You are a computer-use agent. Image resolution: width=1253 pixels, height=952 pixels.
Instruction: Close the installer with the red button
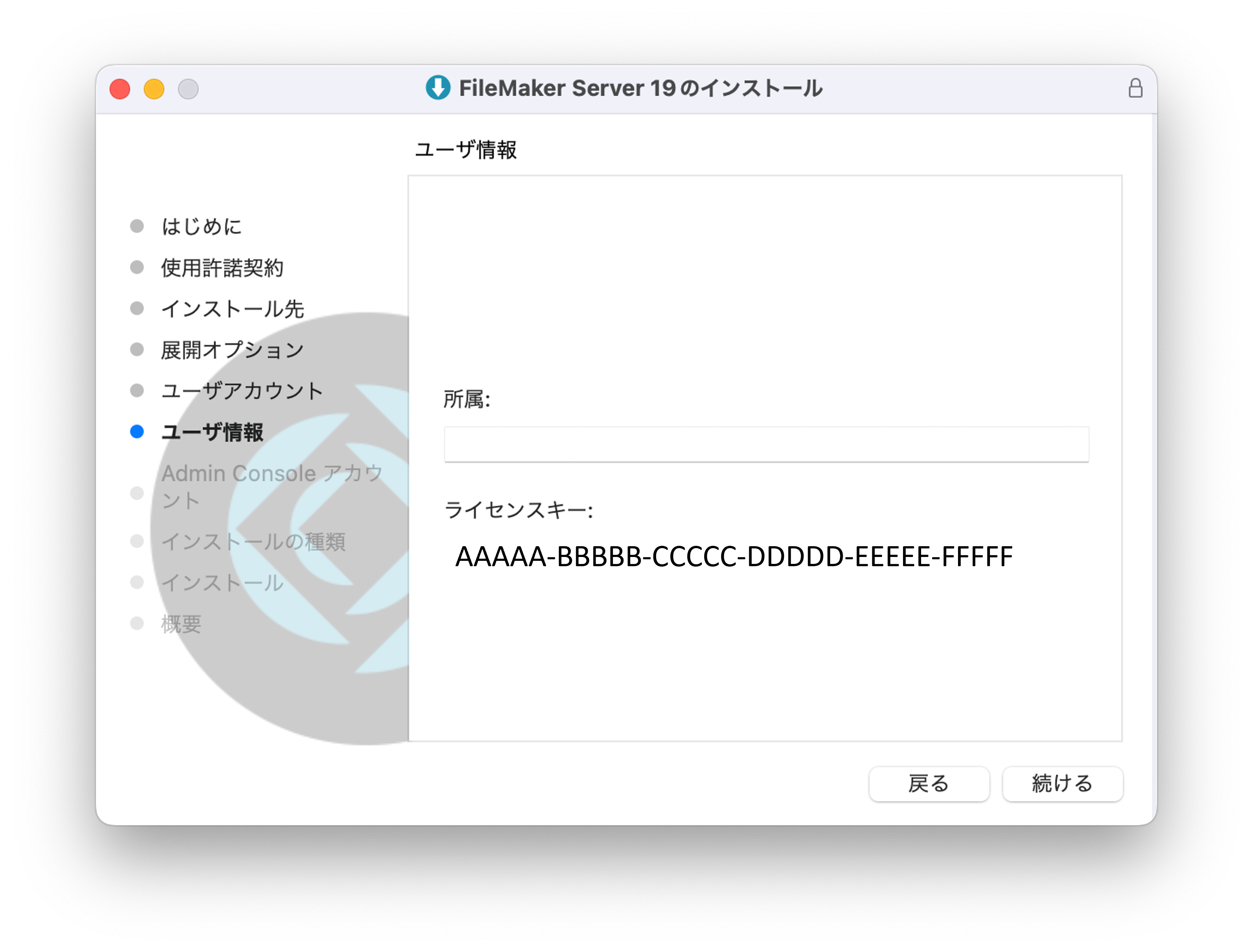pos(120,89)
